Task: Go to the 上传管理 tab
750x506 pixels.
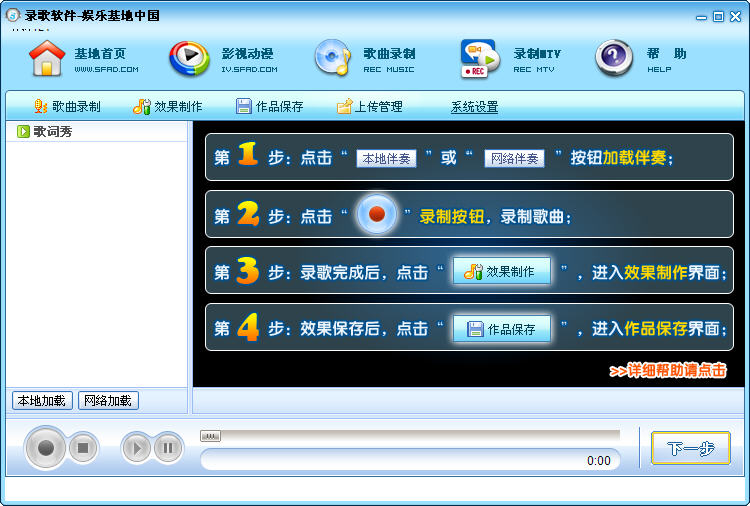Action: pyautogui.click(x=370, y=106)
